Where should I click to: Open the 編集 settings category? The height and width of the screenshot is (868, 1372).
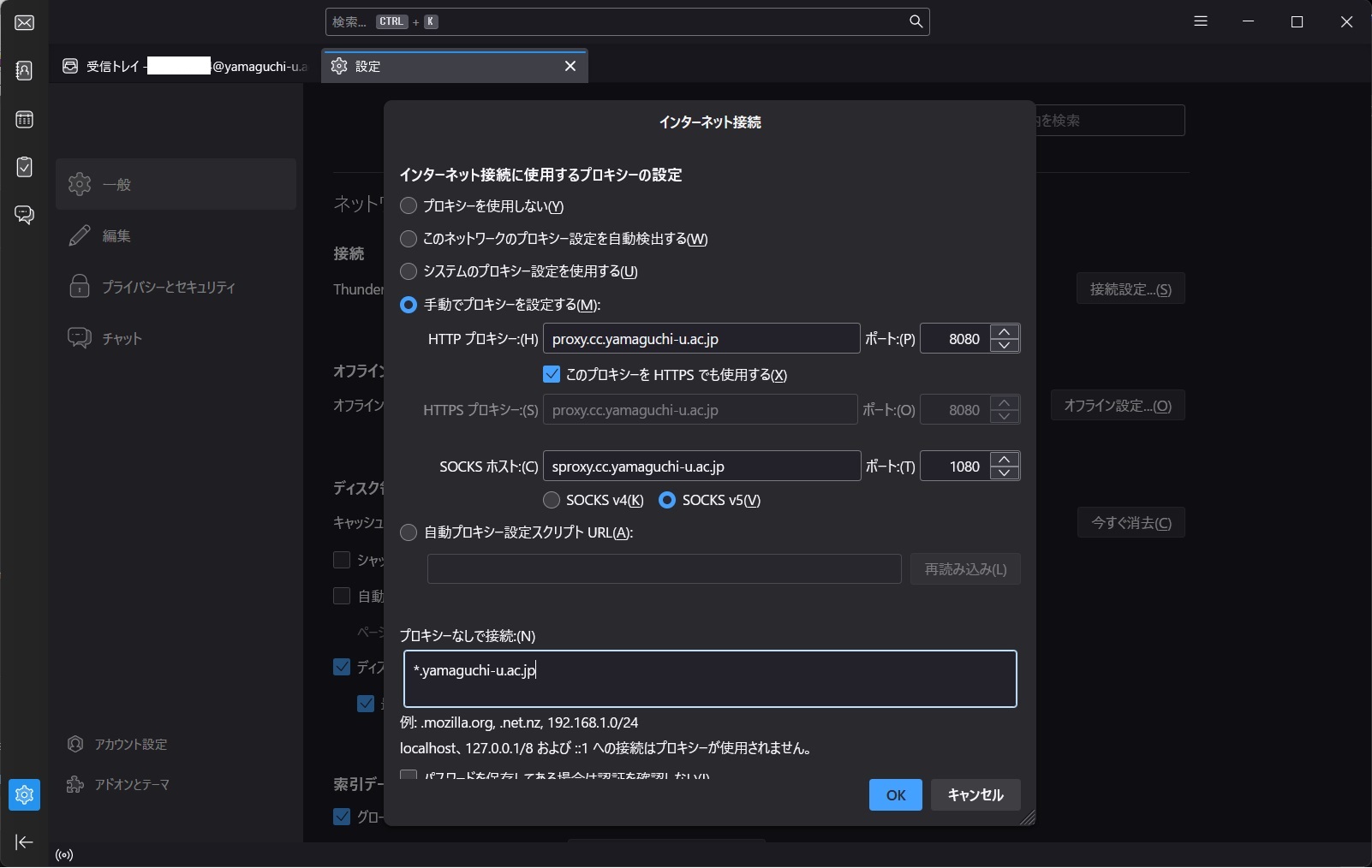coord(176,235)
